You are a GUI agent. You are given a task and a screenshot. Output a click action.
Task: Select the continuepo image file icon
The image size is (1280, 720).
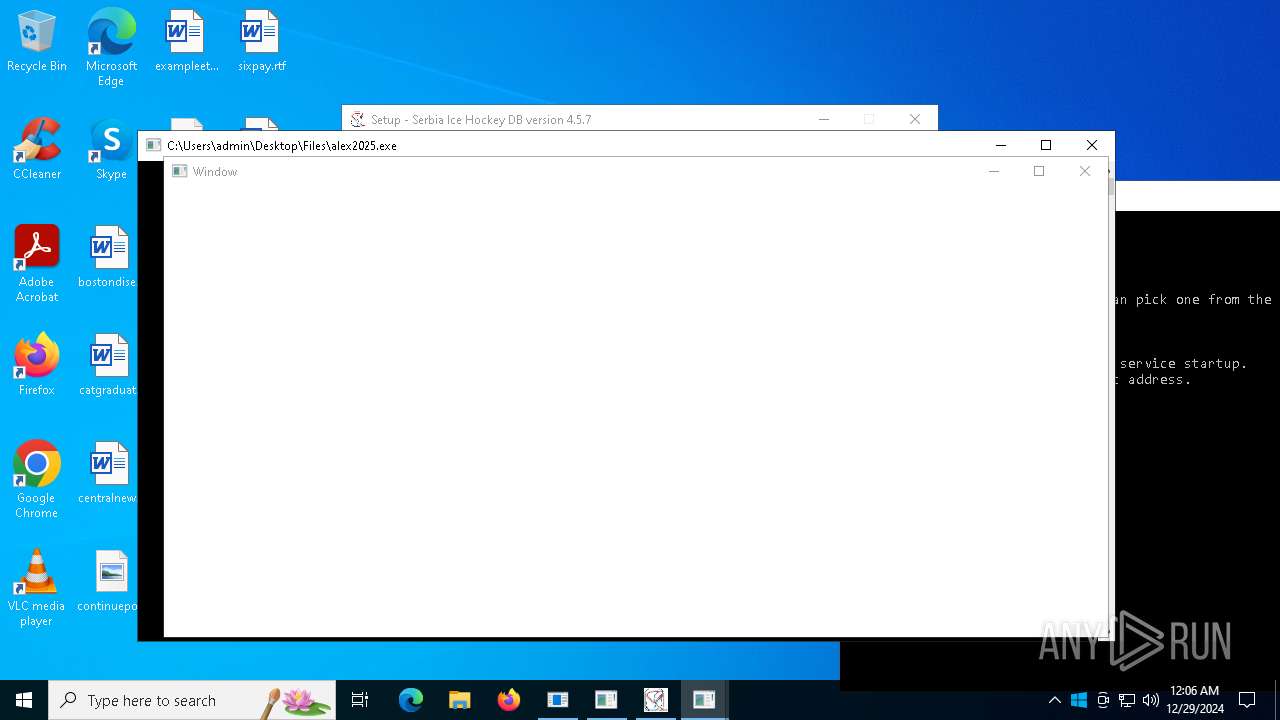click(108, 581)
